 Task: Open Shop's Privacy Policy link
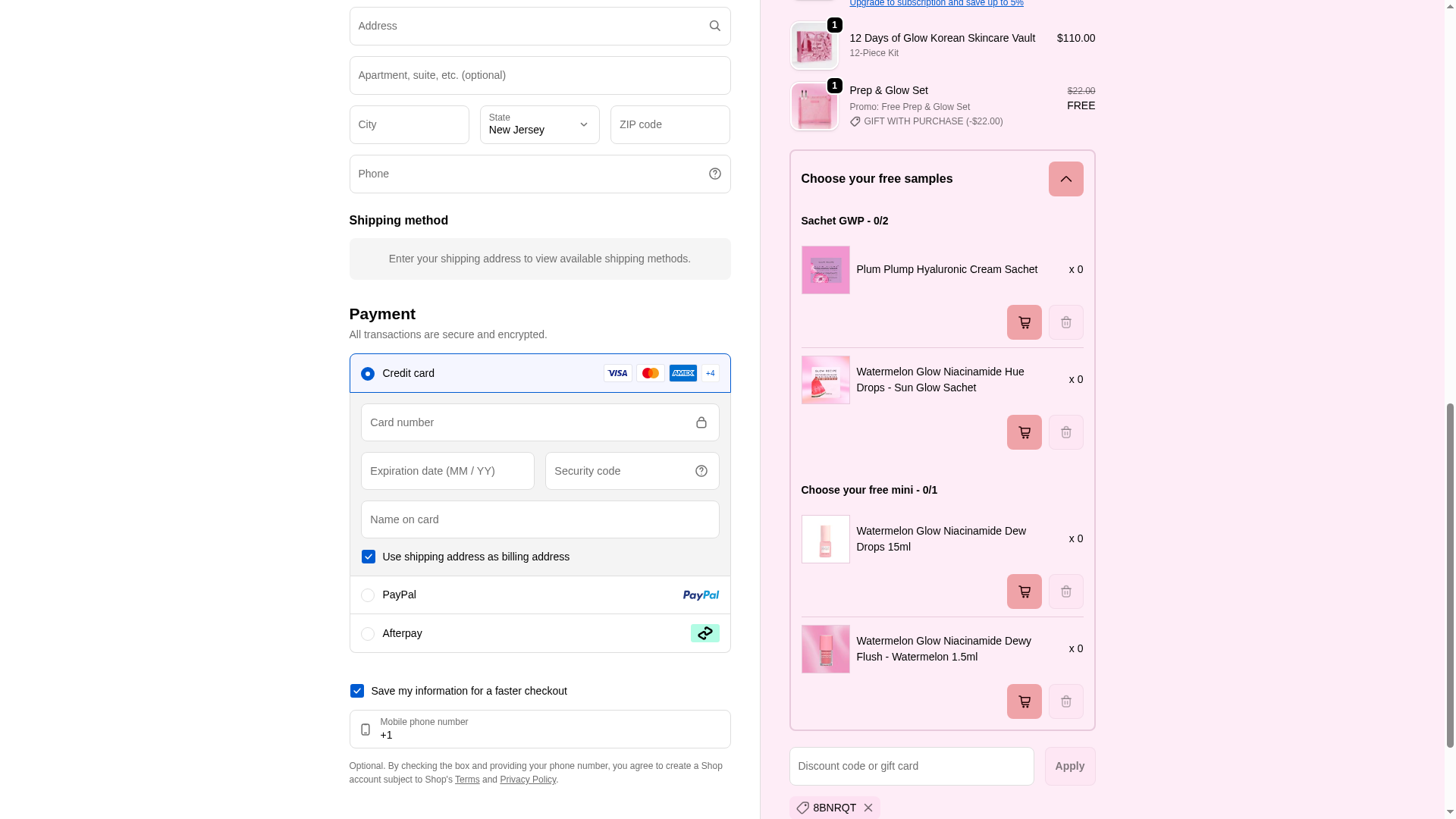point(528,780)
